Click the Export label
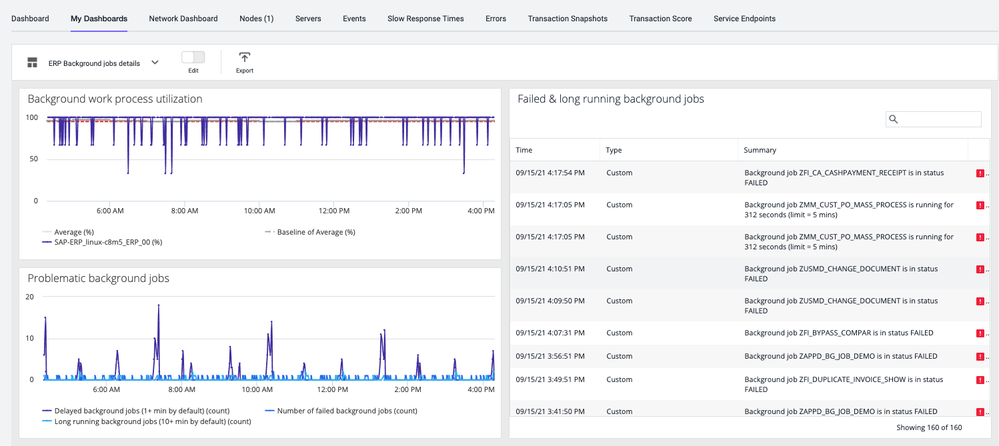 pyautogui.click(x=245, y=71)
